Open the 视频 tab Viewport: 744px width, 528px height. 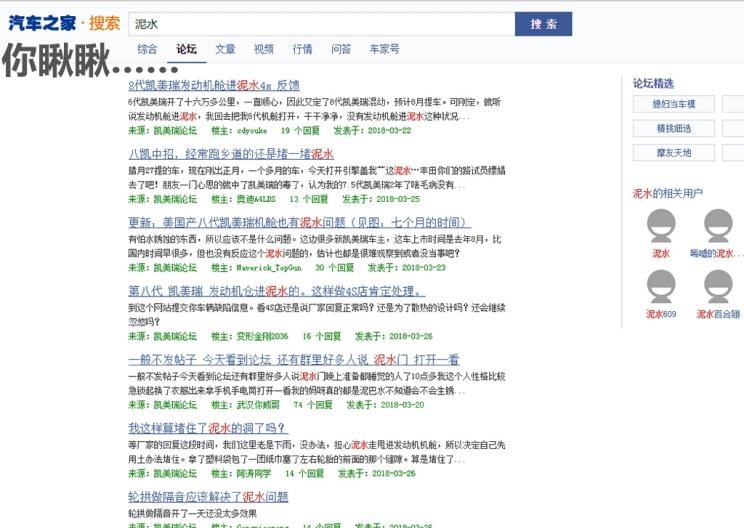pos(264,49)
